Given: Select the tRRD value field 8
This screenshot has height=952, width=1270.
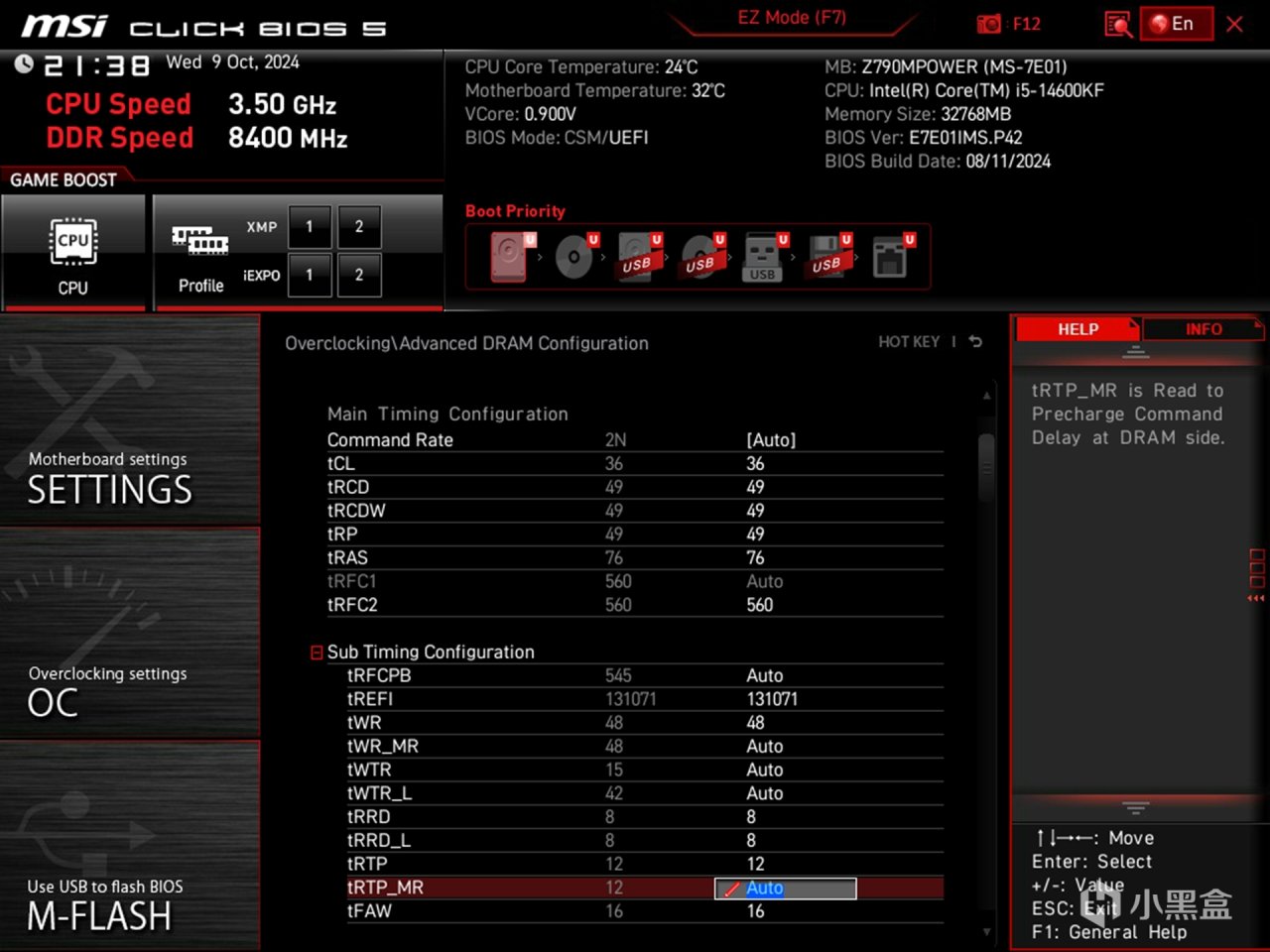Looking at the screenshot, I should click(x=751, y=817).
